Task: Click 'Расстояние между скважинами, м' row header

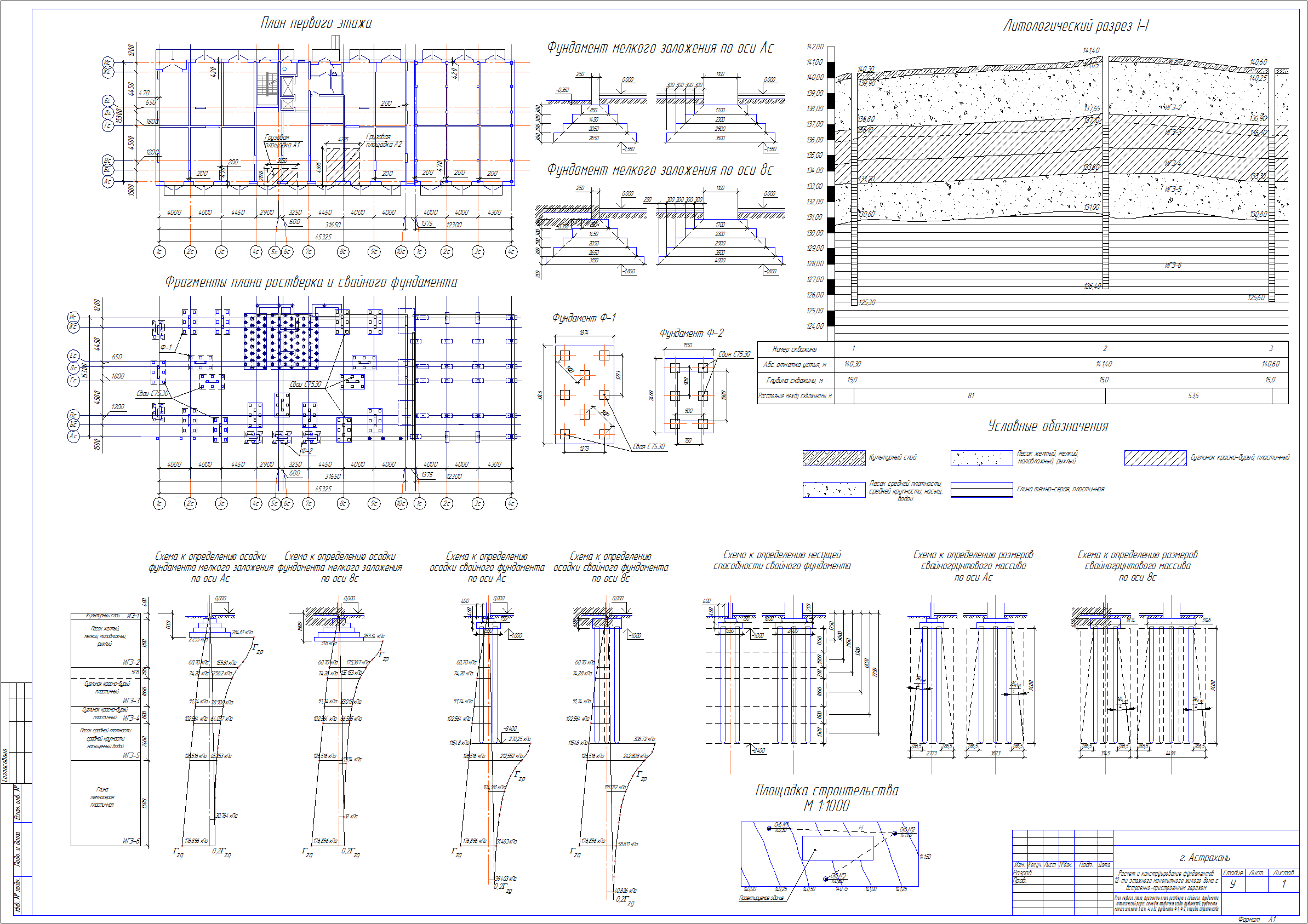Action: pyautogui.click(x=795, y=396)
